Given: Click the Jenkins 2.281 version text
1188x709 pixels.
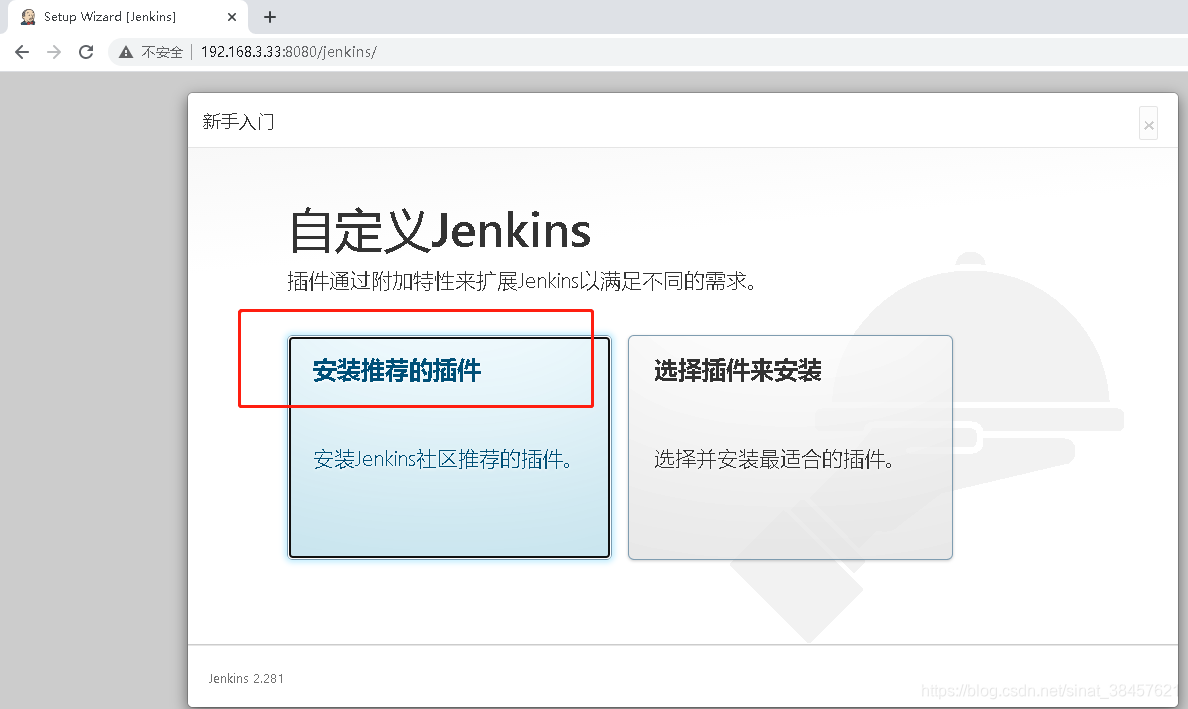Looking at the screenshot, I should pyautogui.click(x=246, y=678).
